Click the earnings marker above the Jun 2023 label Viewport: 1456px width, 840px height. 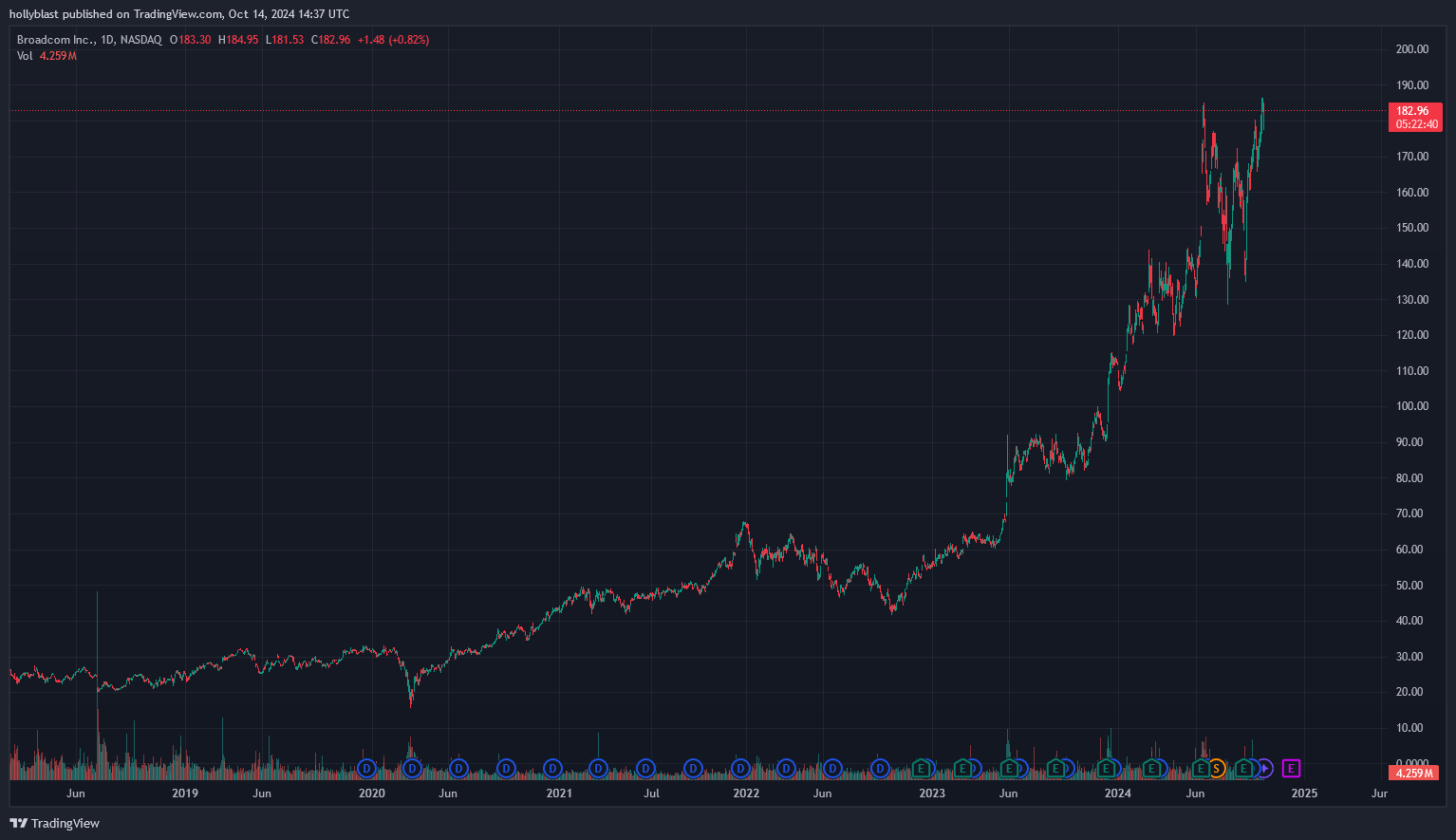pos(1010,768)
